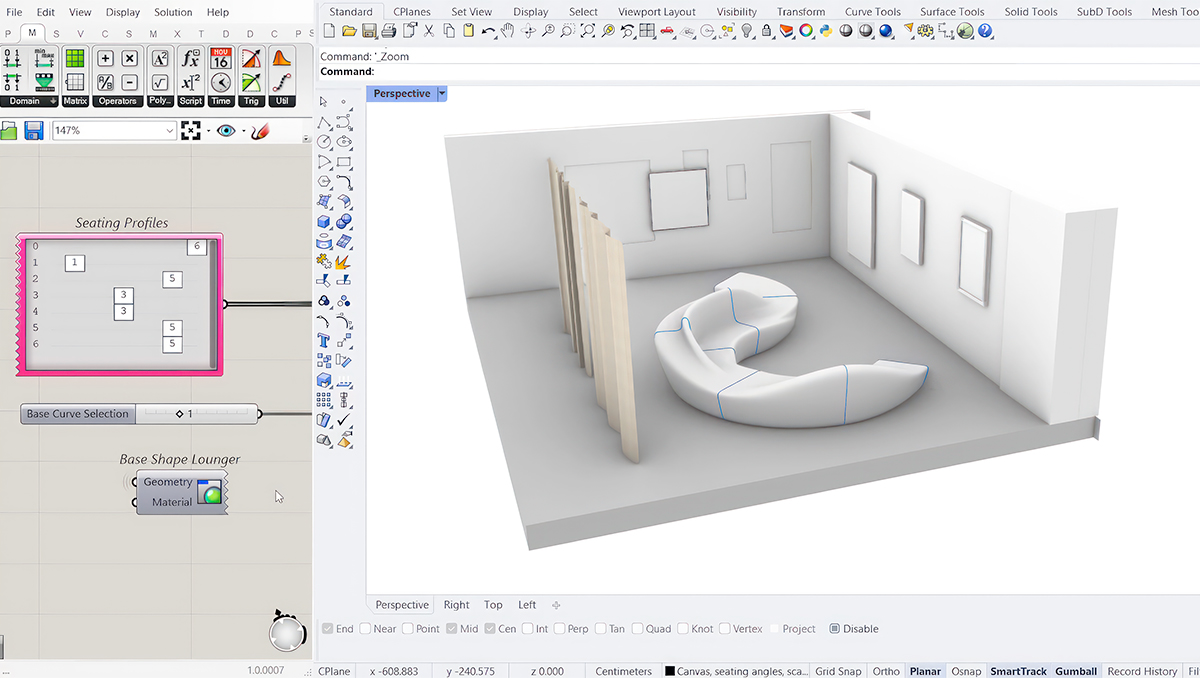Switch to the Surface Tools toolbar tab

(951, 12)
